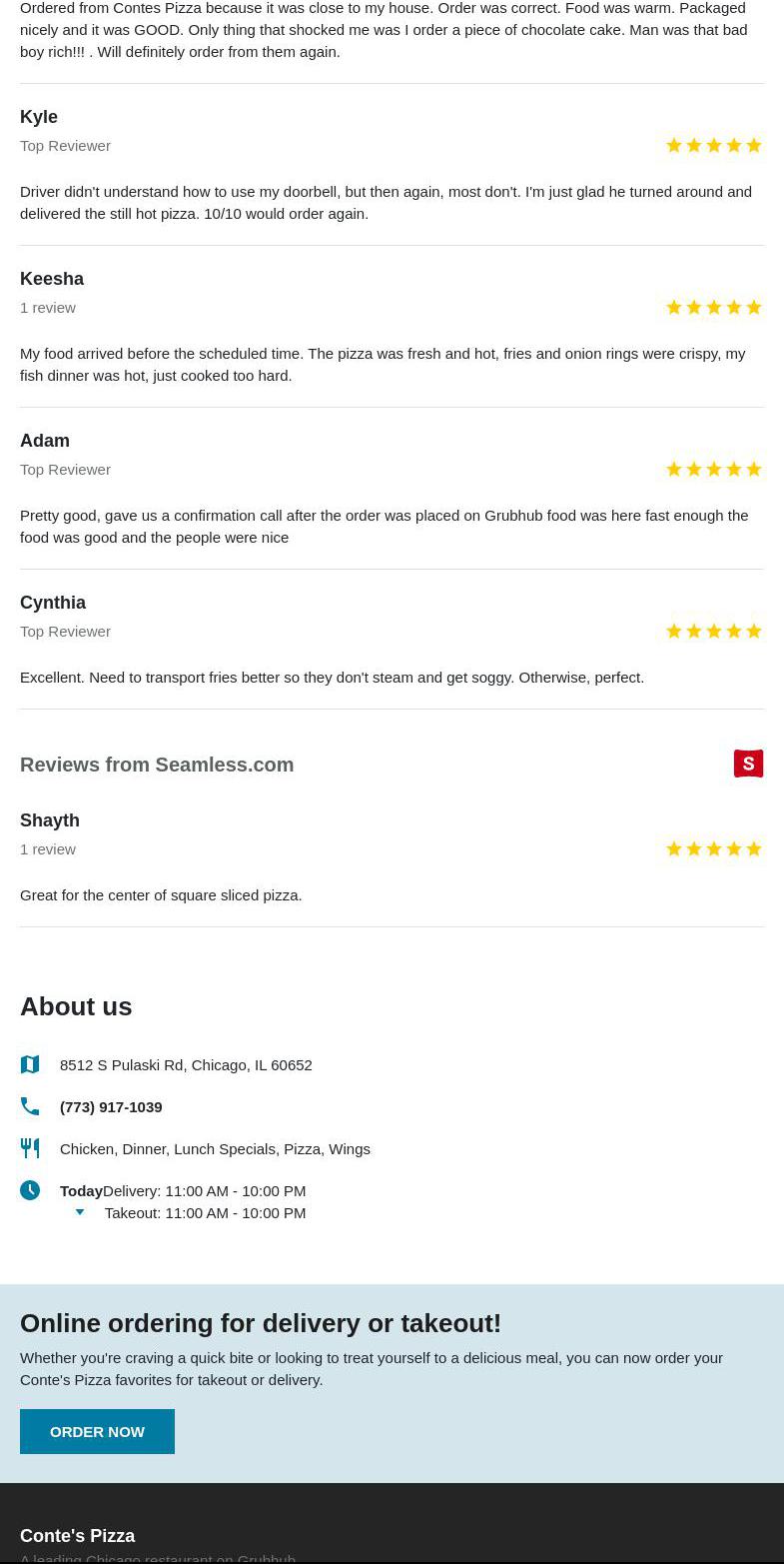This screenshot has width=784, height=1564.
Task: Click the Conte's Pizza footer title
Action: (x=77, y=1535)
